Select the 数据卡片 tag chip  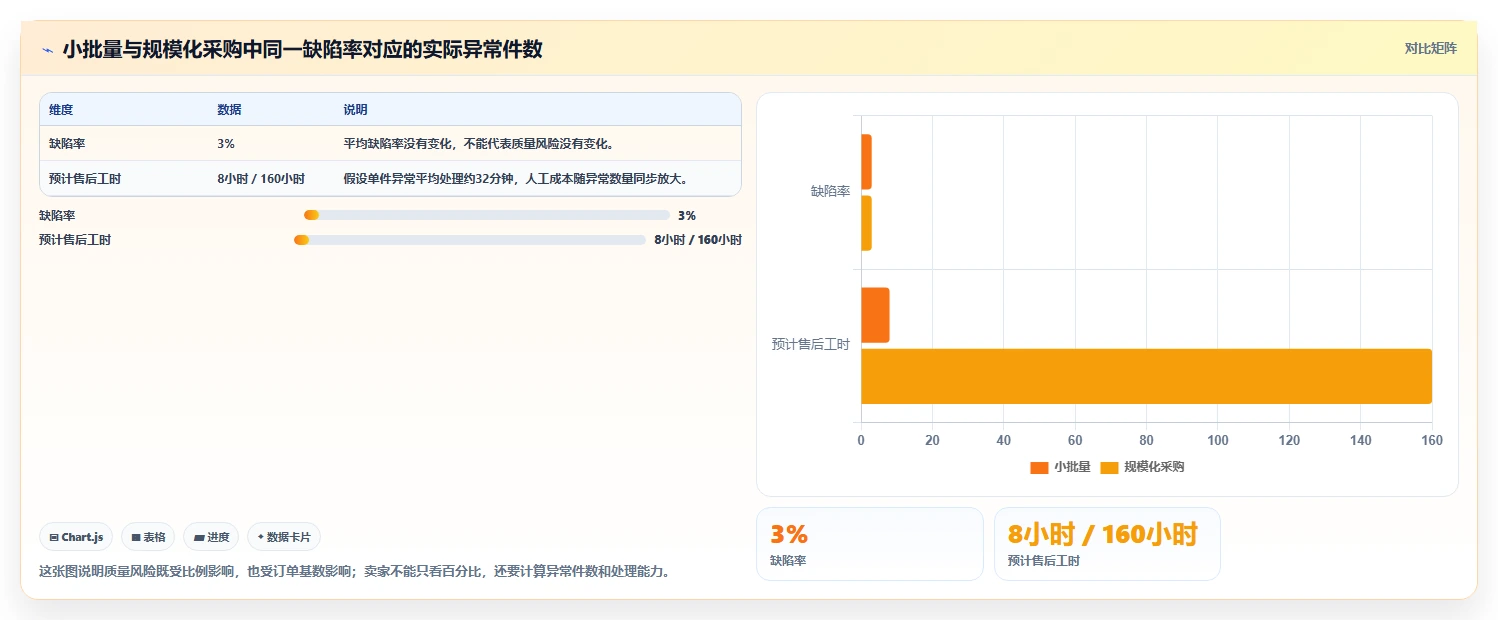(284, 537)
